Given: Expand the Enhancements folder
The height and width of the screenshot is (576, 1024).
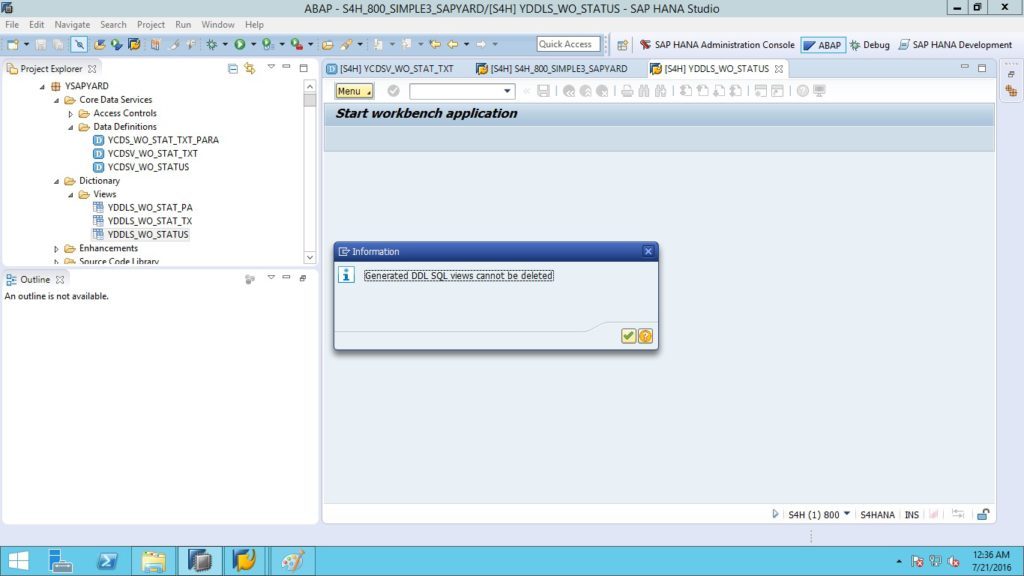Looking at the screenshot, I should point(57,249).
